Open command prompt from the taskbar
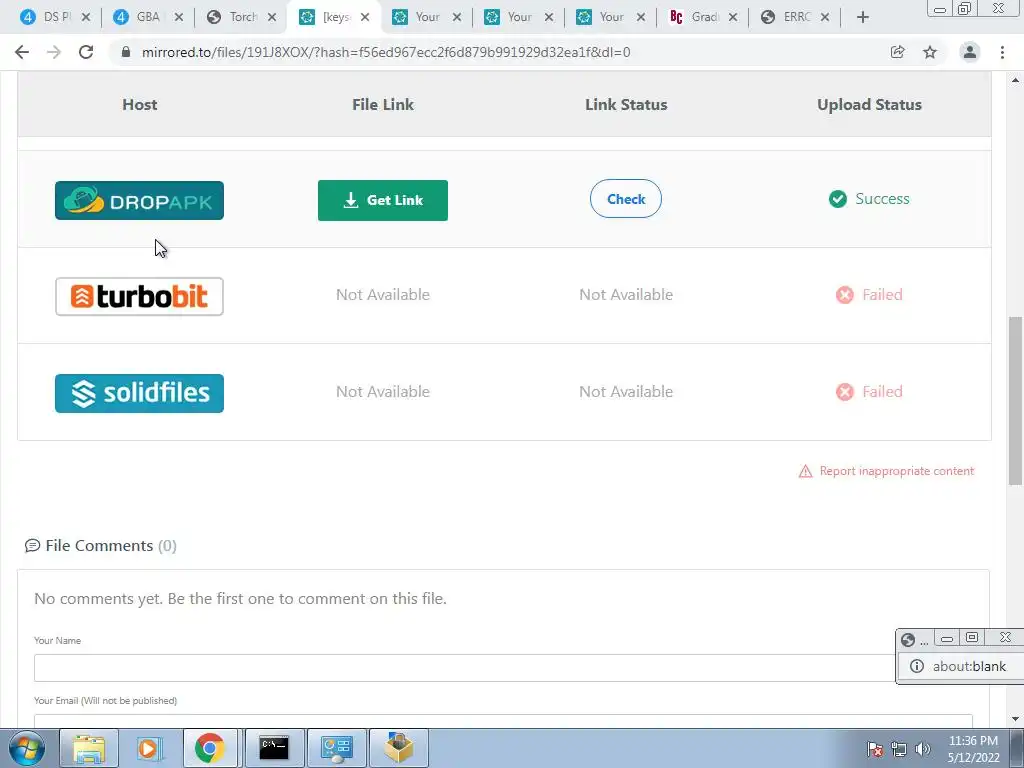 [274, 748]
